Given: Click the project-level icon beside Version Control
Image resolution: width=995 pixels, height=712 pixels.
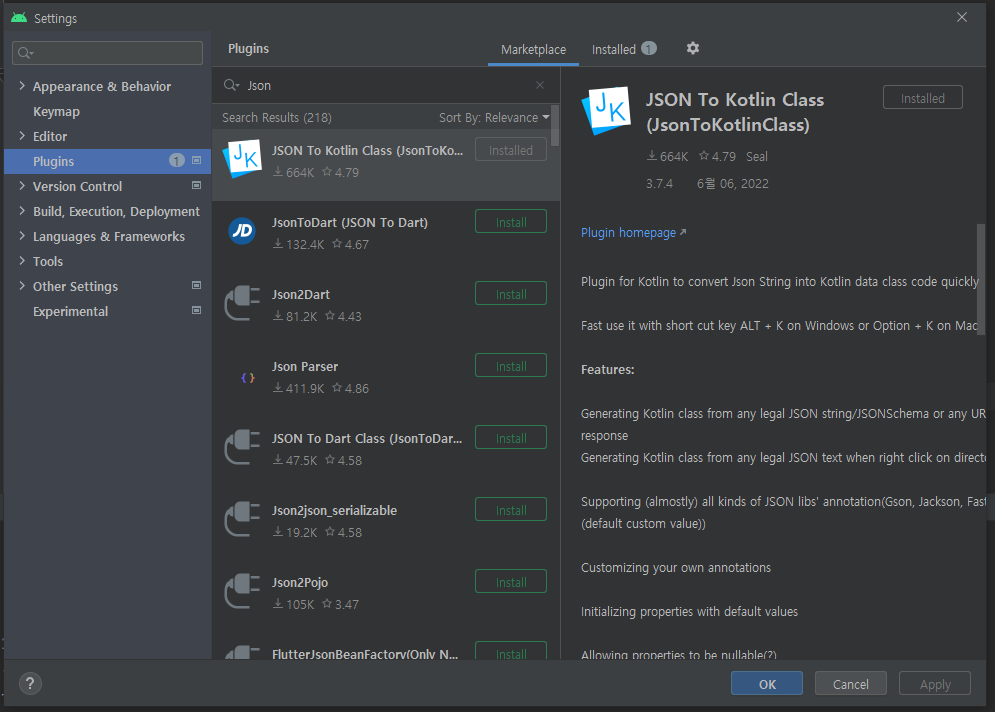Looking at the screenshot, I should [197, 185].
